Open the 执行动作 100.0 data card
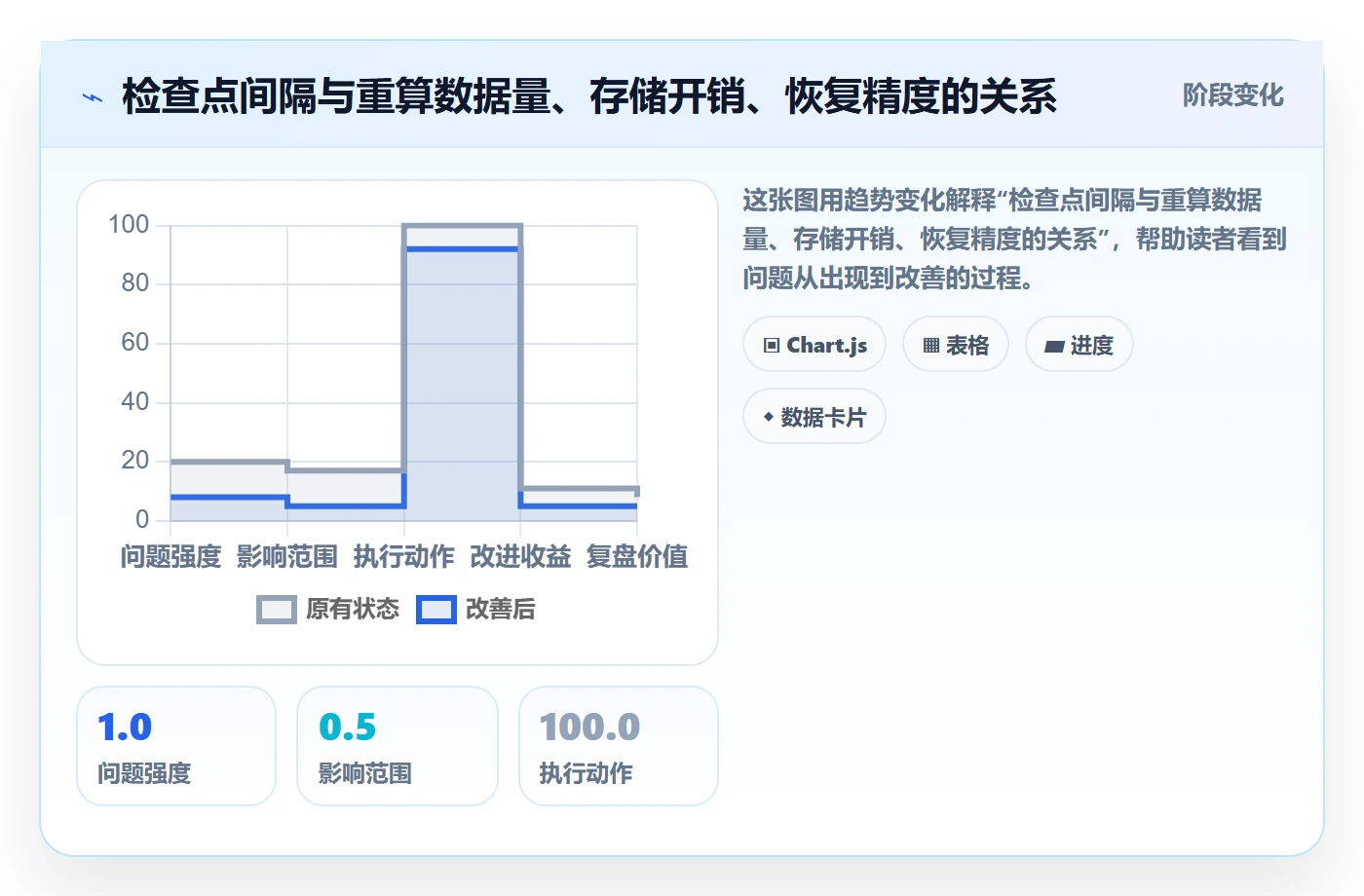The image size is (1364, 896). 619,746
